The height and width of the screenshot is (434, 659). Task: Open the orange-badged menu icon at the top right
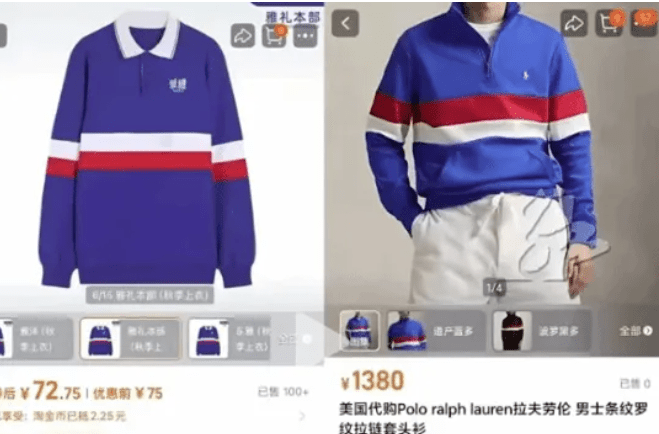645,24
